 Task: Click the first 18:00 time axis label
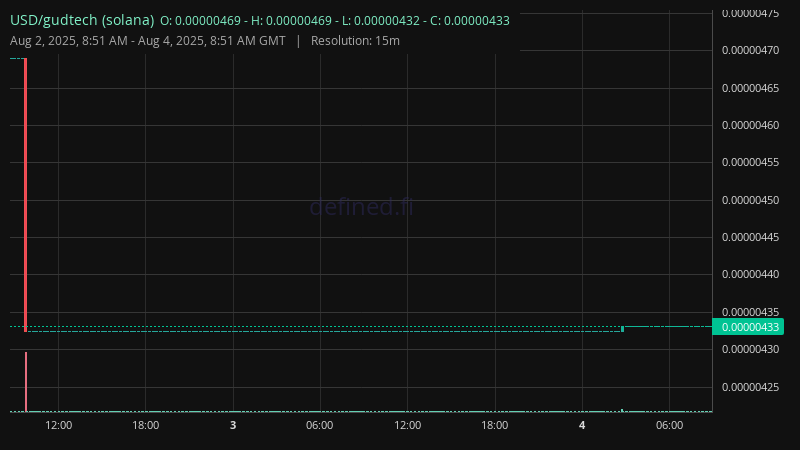[145, 425]
